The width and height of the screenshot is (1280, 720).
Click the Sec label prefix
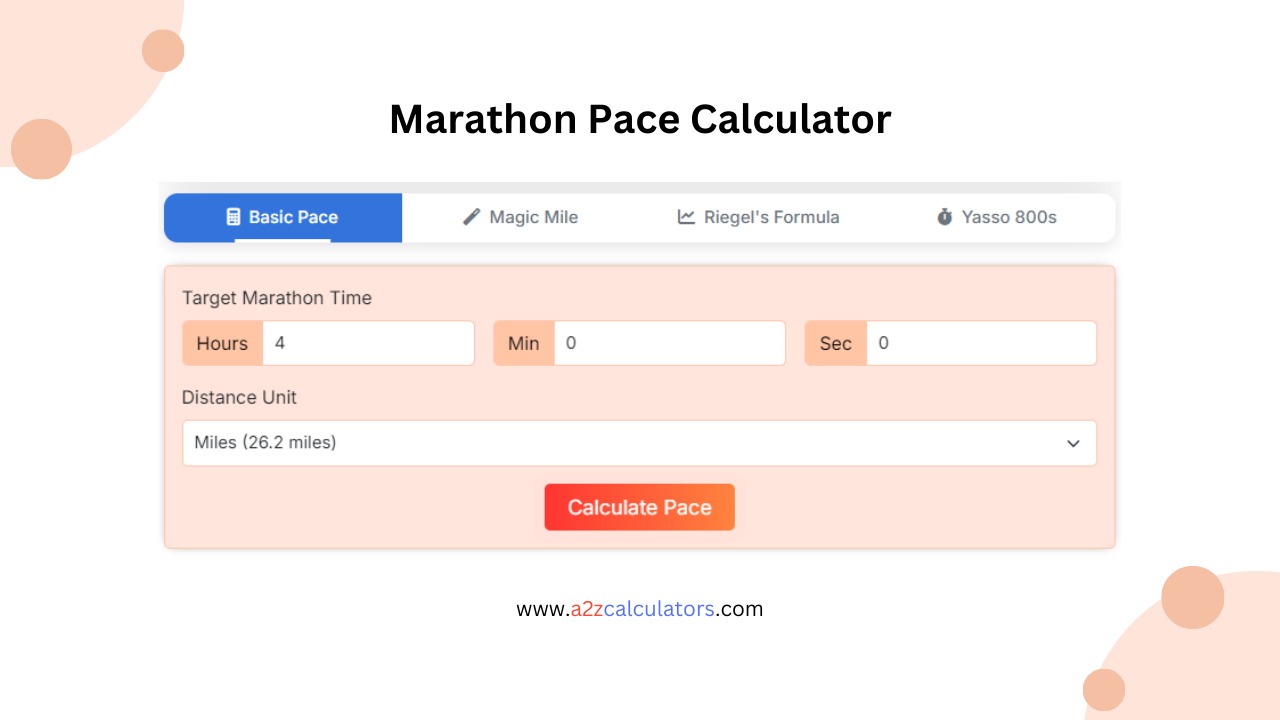(836, 343)
